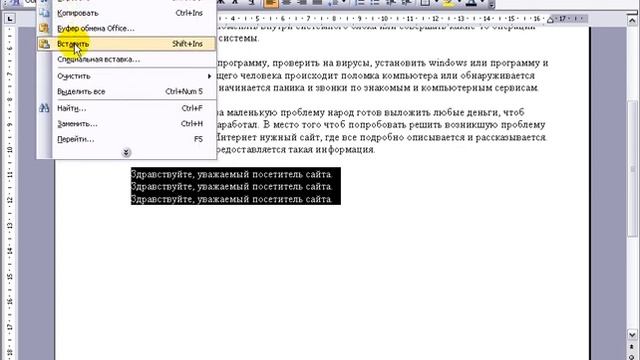The height and width of the screenshot is (360, 640).
Task: Click the word "windows" in the document text
Action: 447,63
